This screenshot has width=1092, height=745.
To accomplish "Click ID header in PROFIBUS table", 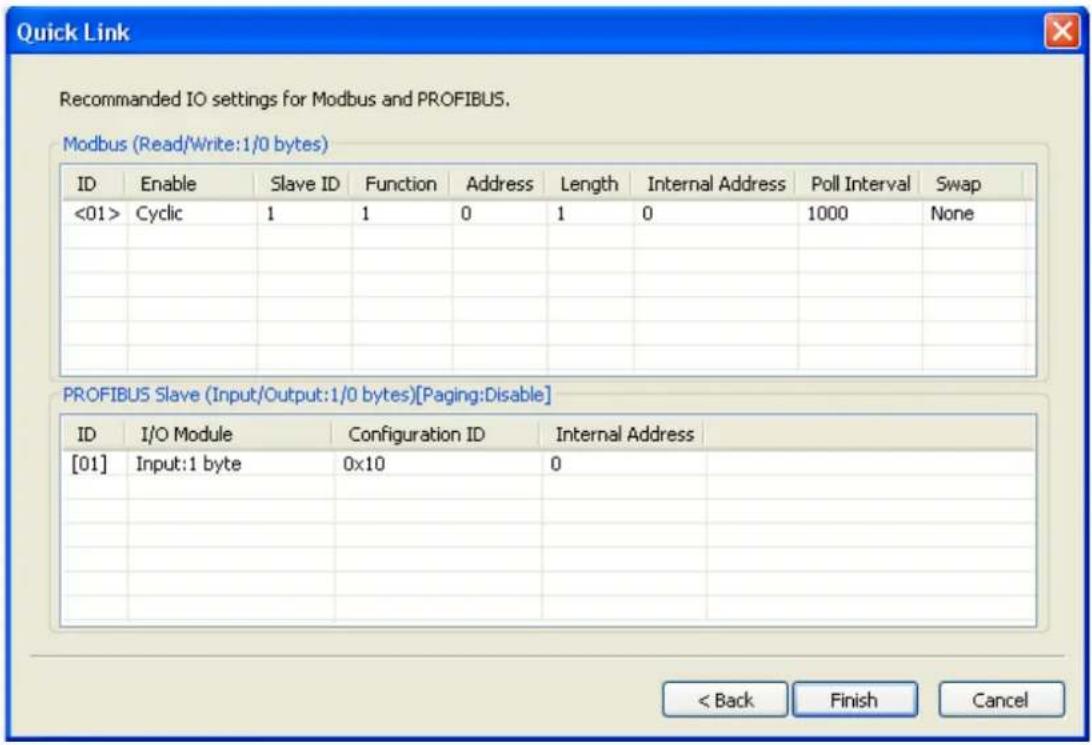I will coord(92,434).
